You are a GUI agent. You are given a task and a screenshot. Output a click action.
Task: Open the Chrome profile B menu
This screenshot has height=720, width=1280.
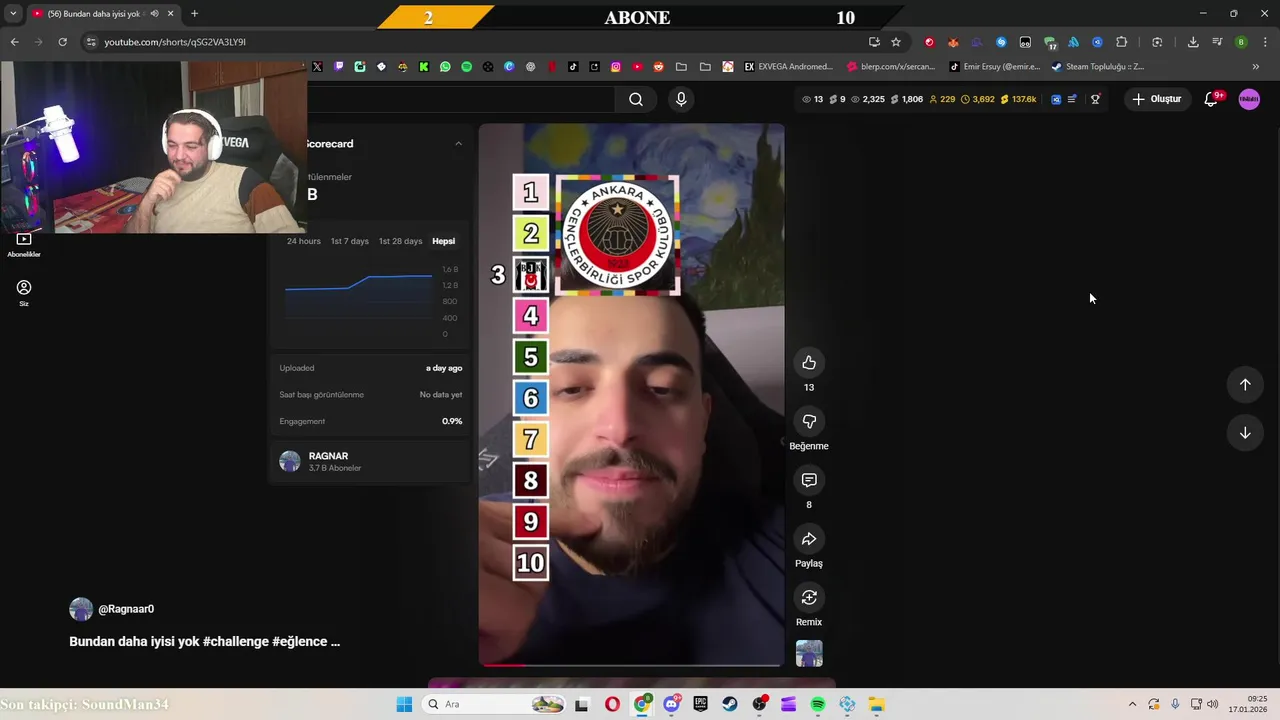(1241, 42)
